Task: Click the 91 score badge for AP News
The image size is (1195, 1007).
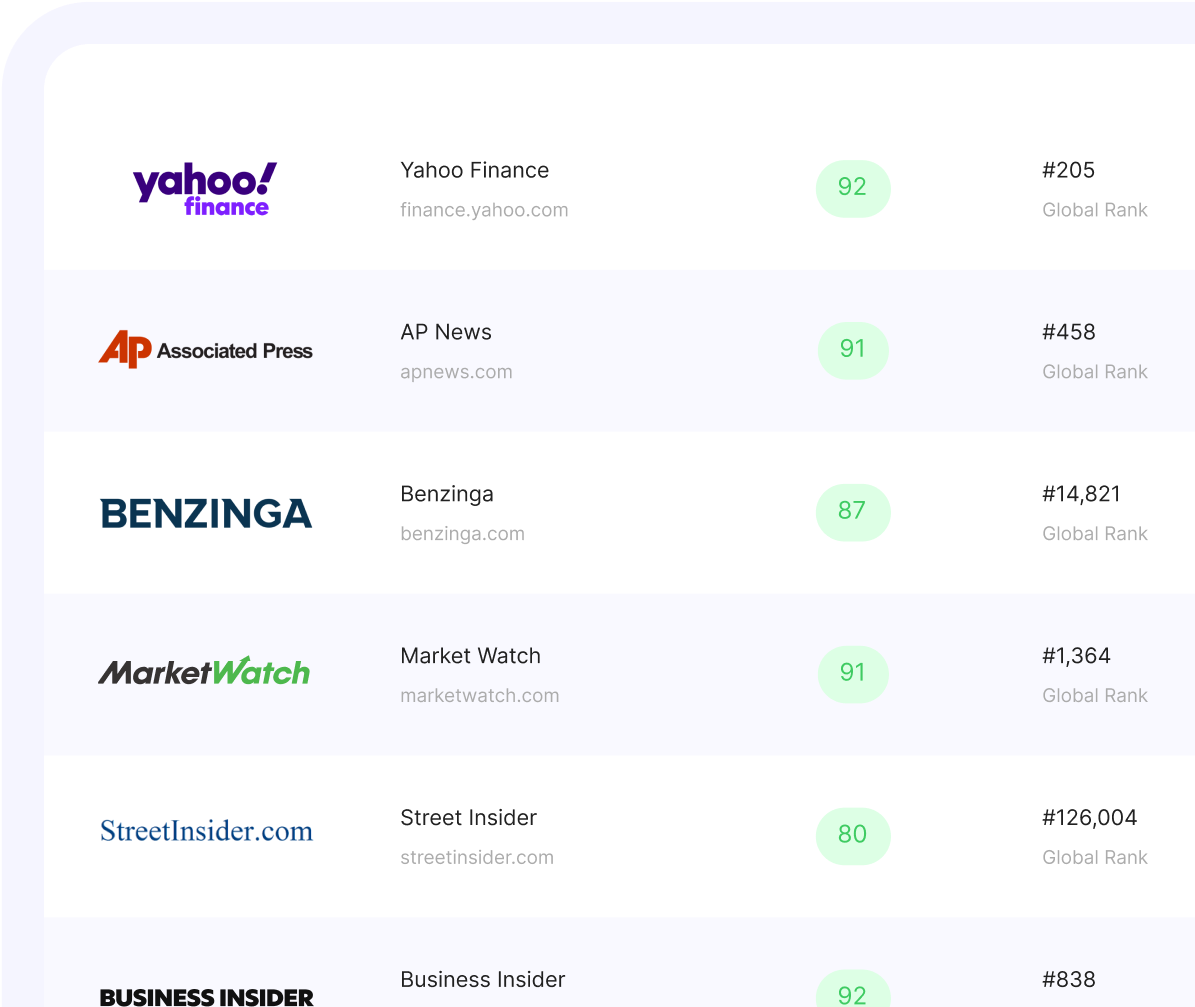Action: 852,349
